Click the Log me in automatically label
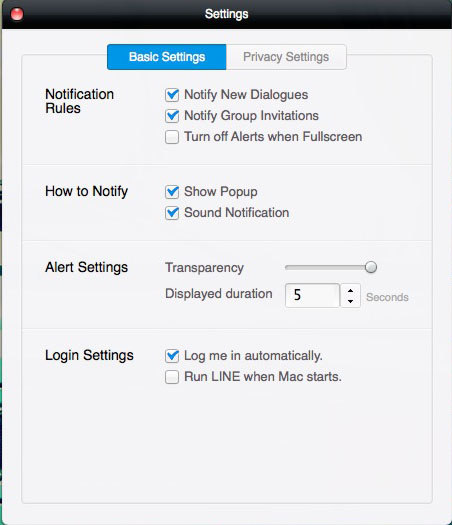Image resolution: width=452 pixels, height=525 pixels. 253,356
